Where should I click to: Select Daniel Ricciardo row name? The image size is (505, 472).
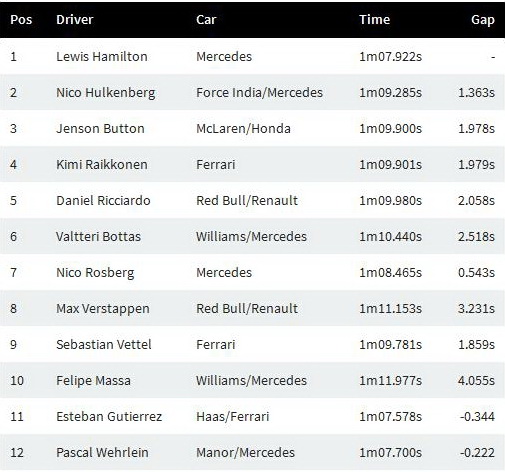103,200
